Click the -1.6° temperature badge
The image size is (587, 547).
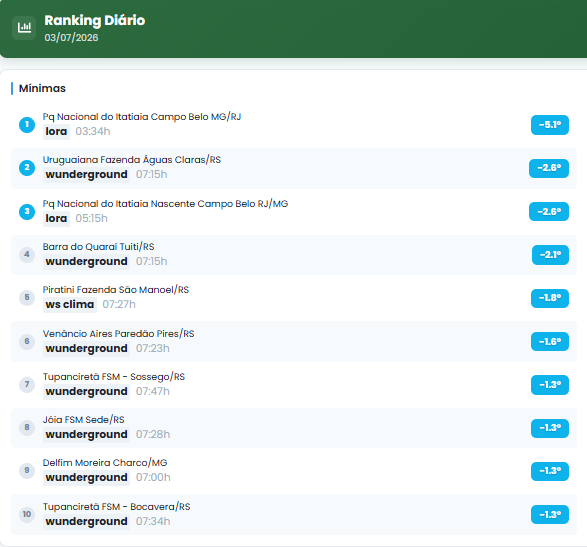(550, 341)
